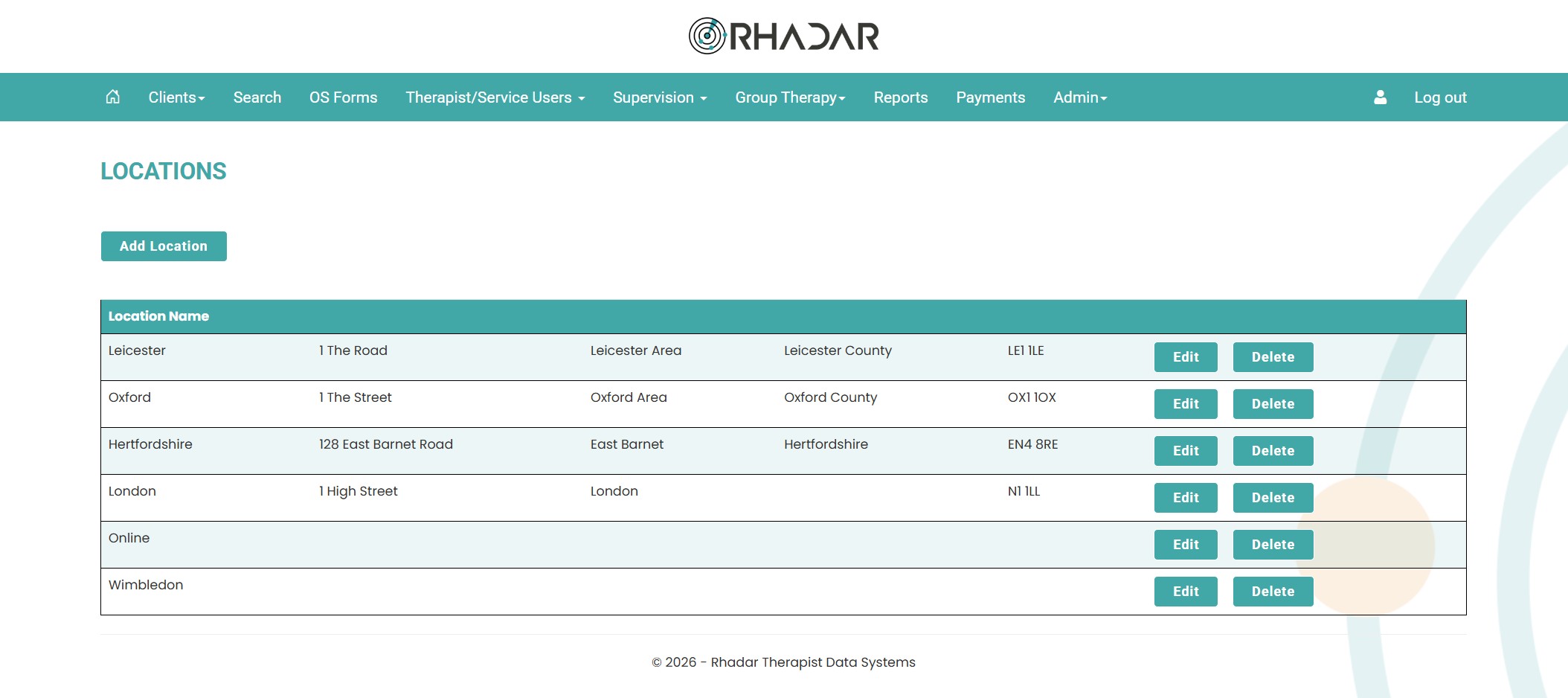Open the Therapist/Service Users dropdown
This screenshot has height=698, width=1568.
(495, 97)
